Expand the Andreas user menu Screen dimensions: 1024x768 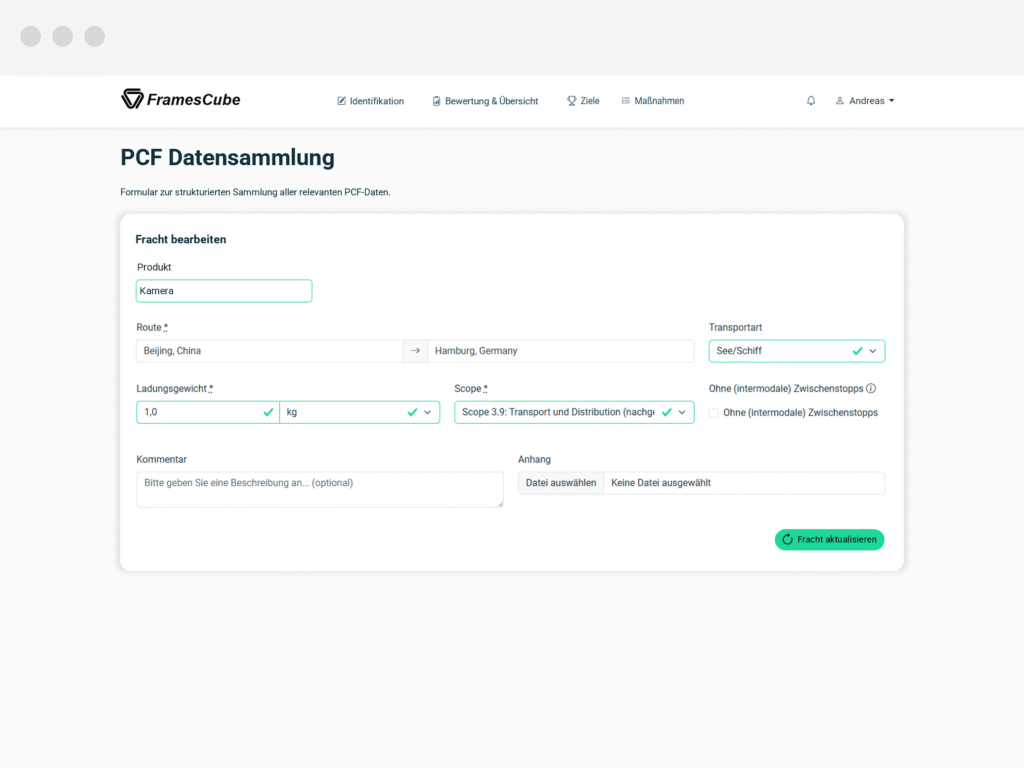click(865, 101)
